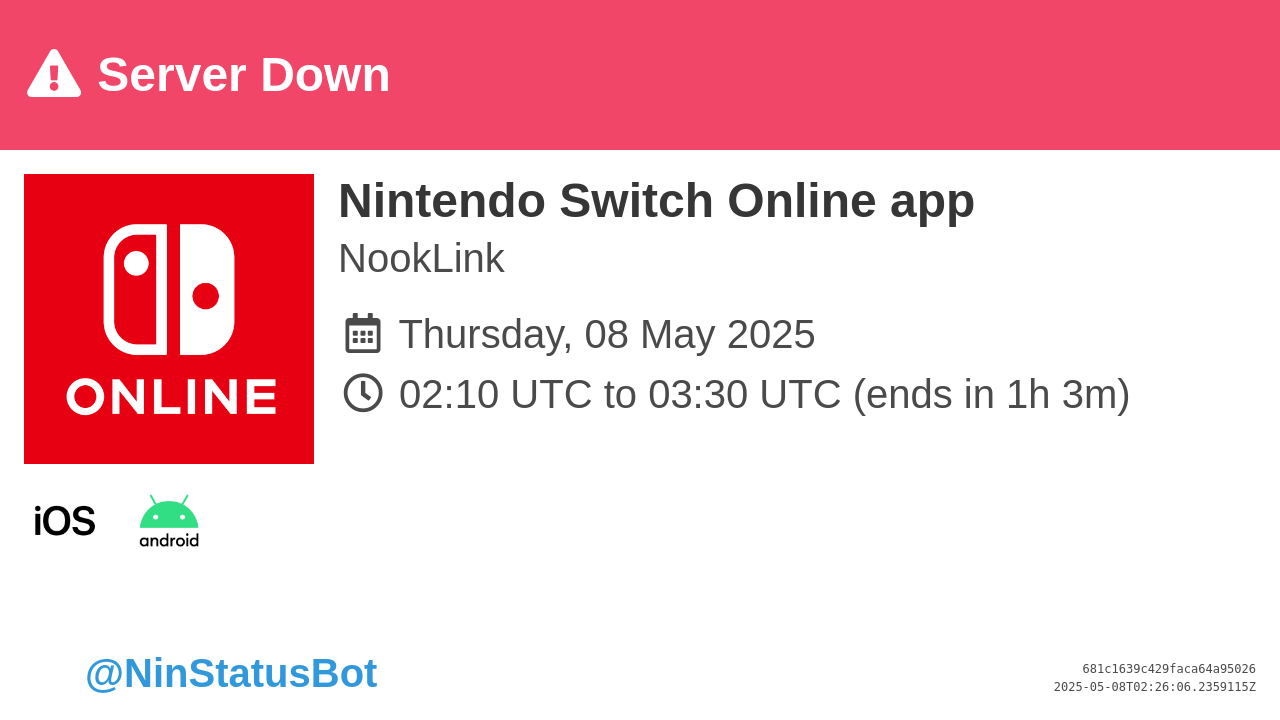Viewport: 1280px width, 720px height.
Task: Click the left Joy-Con in the logo
Action: click(135, 289)
